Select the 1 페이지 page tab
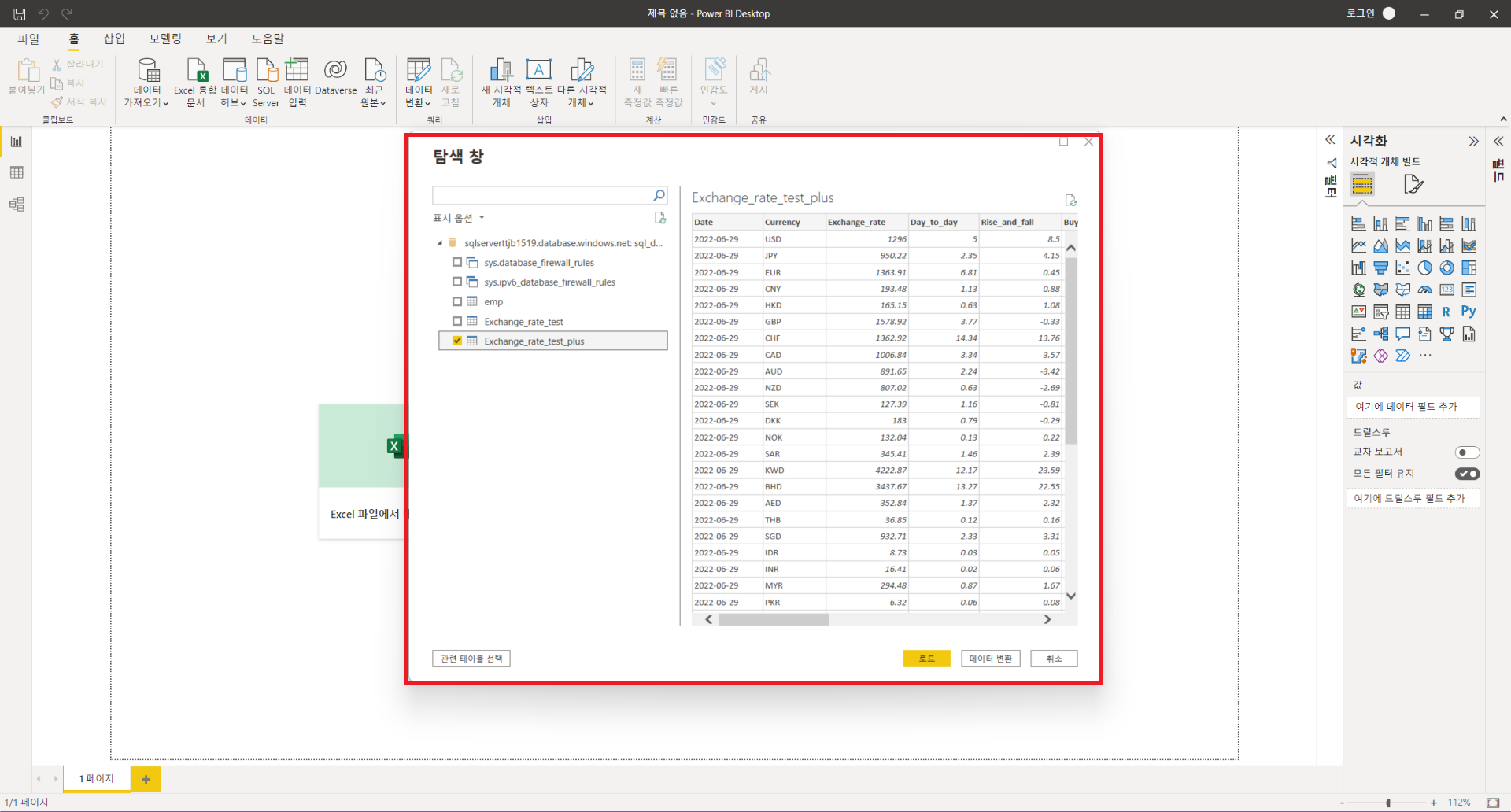1511x812 pixels. tap(97, 779)
